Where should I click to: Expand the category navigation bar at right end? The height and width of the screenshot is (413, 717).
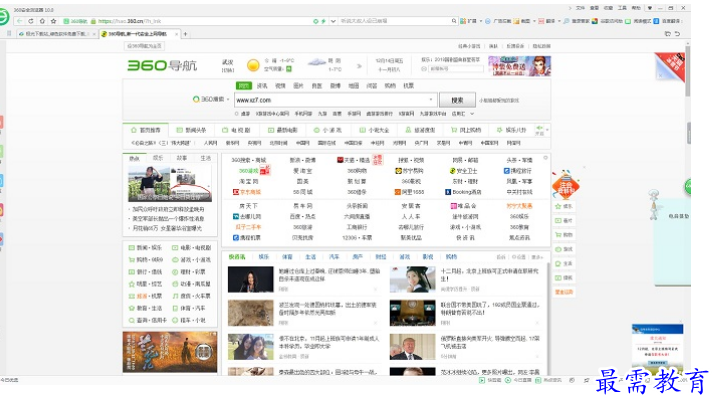tap(547, 130)
